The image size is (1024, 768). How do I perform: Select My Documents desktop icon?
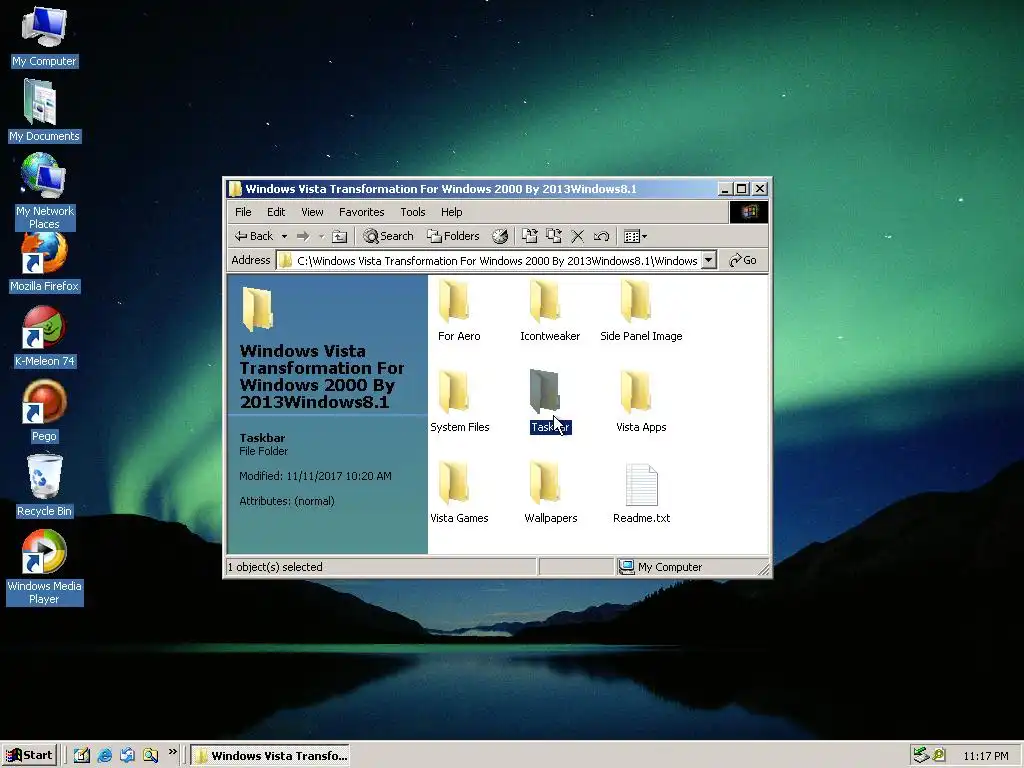click(x=44, y=110)
